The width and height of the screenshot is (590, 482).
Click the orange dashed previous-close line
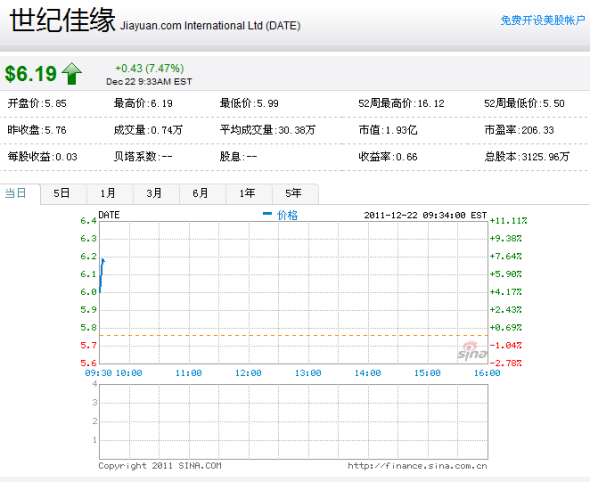click(x=293, y=335)
